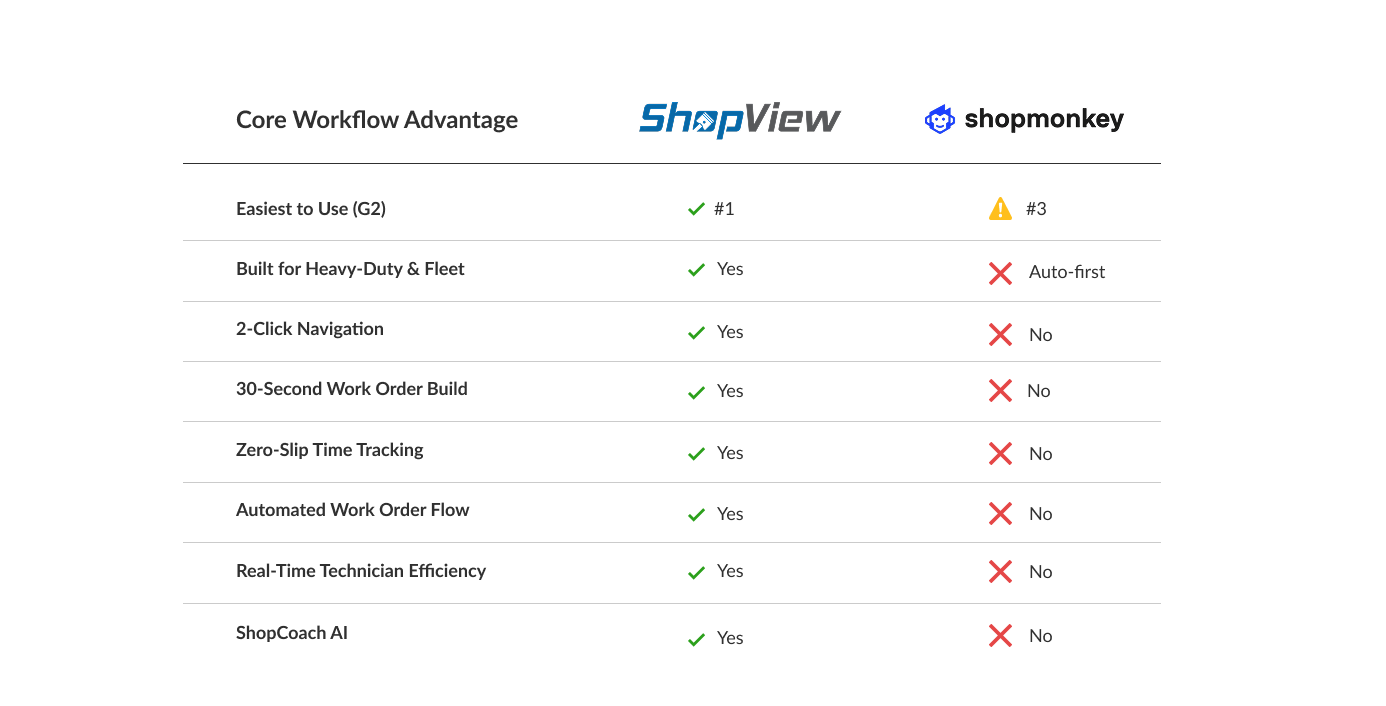1386x706 pixels.
Task: Click the Auto-first text
Action: [1067, 272]
